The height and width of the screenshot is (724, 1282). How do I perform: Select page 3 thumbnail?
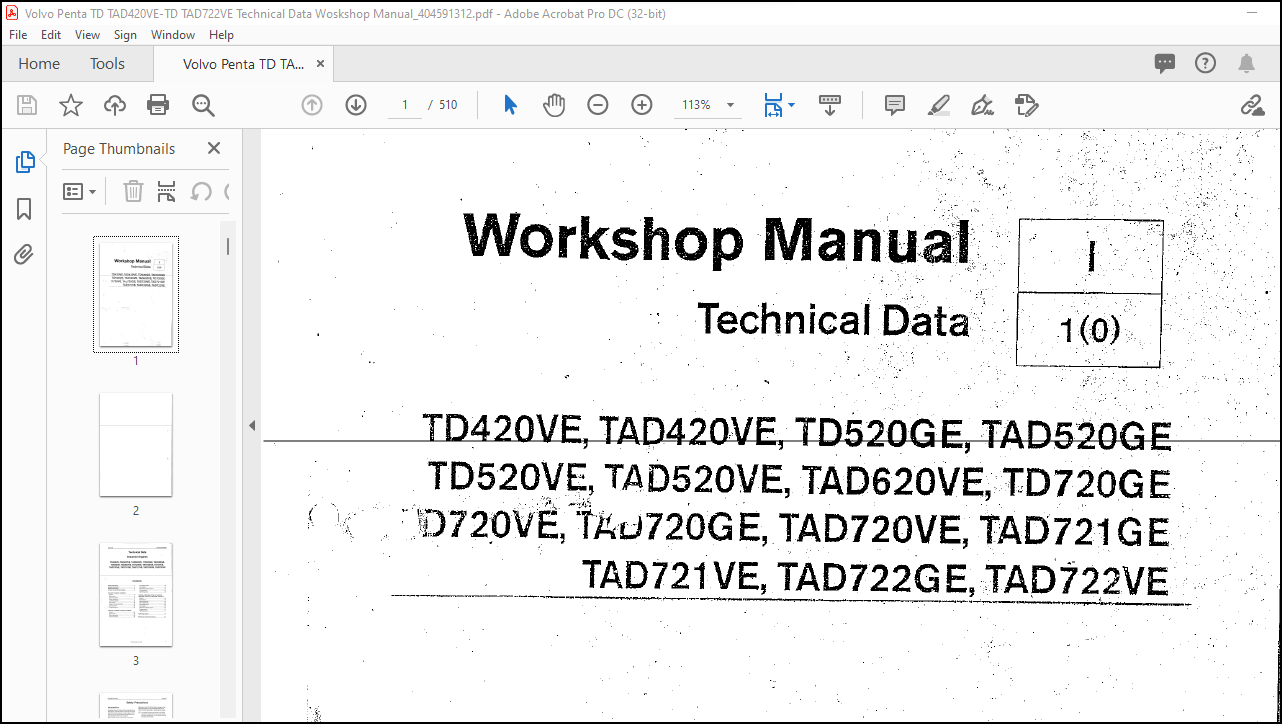[x=136, y=594]
